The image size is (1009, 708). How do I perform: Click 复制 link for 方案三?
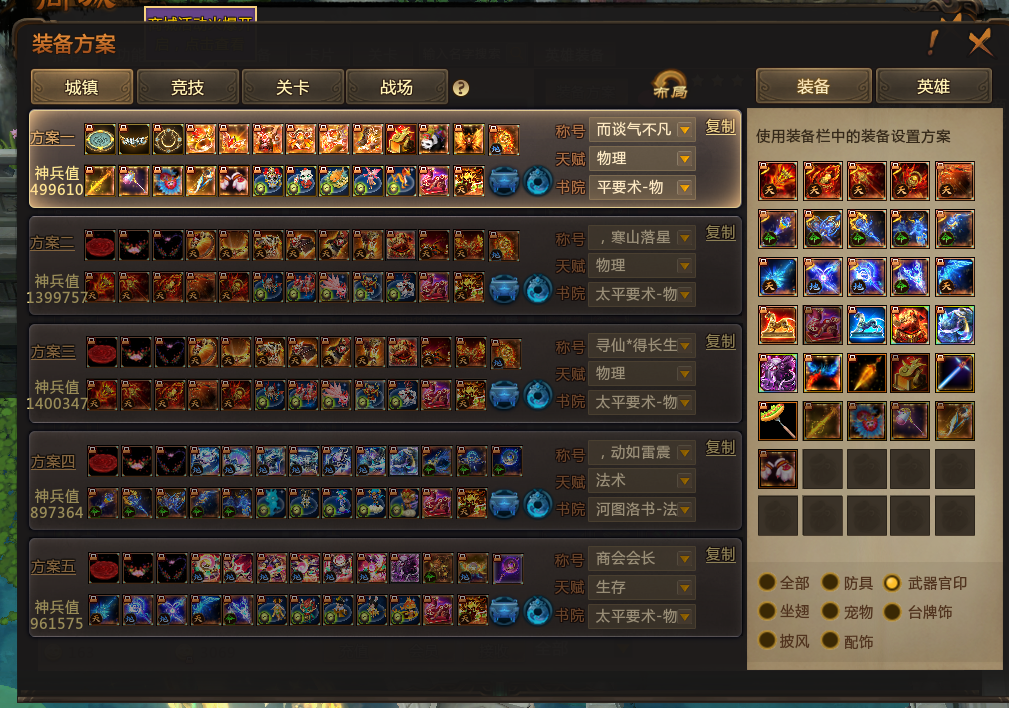click(721, 341)
